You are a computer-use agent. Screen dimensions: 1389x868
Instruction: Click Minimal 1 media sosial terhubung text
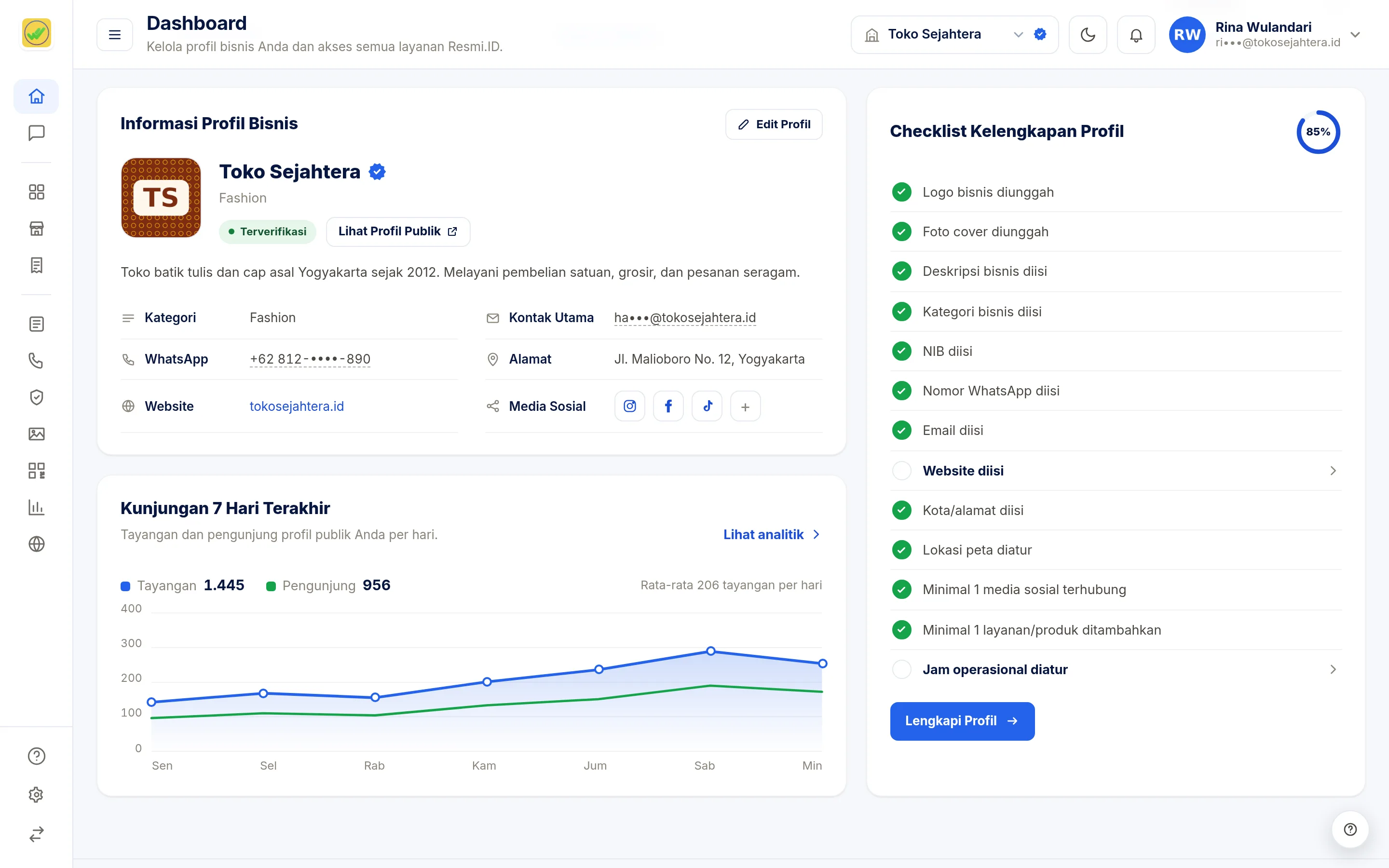(x=1024, y=590)
